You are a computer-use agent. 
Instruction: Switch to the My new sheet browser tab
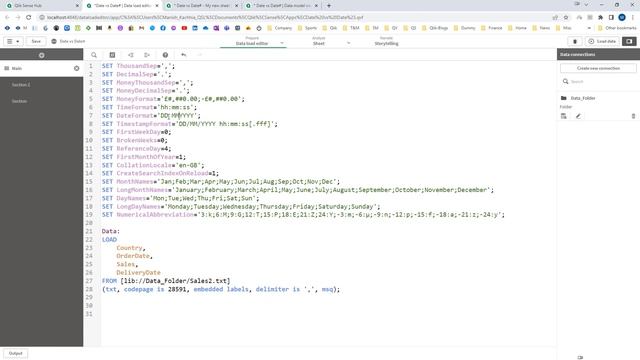point(202,6)
